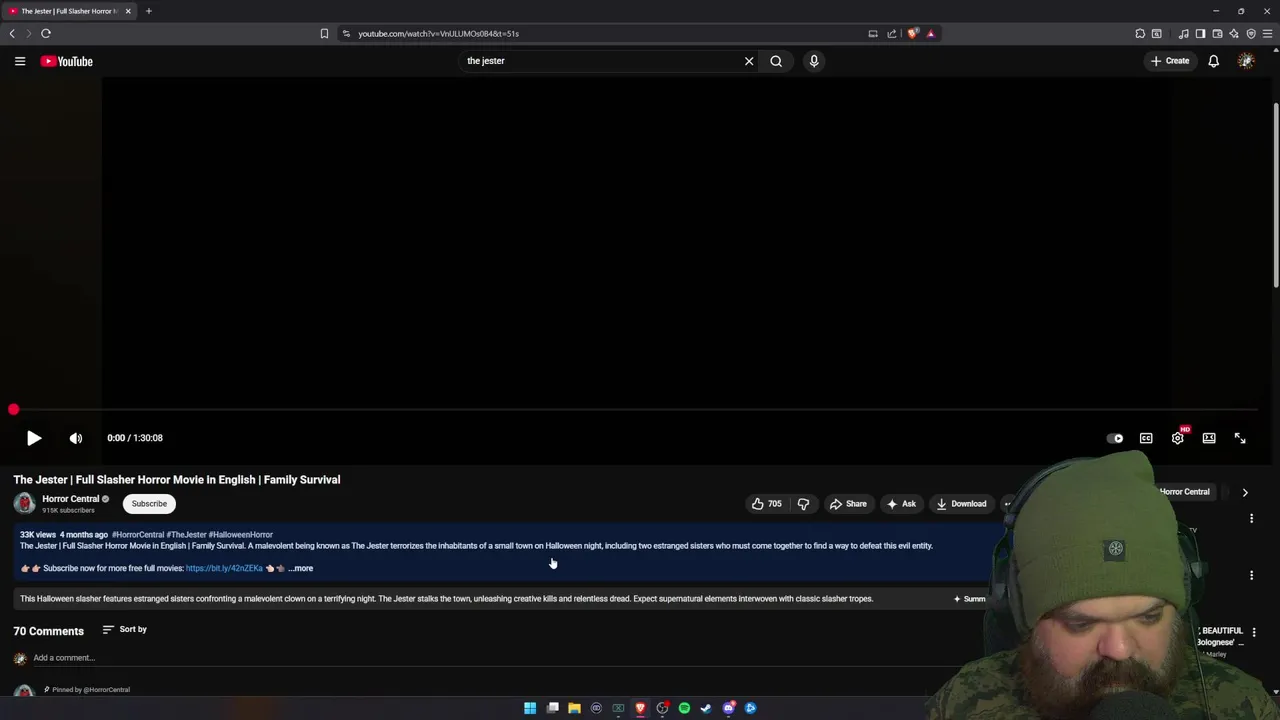
Task: Open the 70 Comments heading
Action: click(x=48, y=631)
